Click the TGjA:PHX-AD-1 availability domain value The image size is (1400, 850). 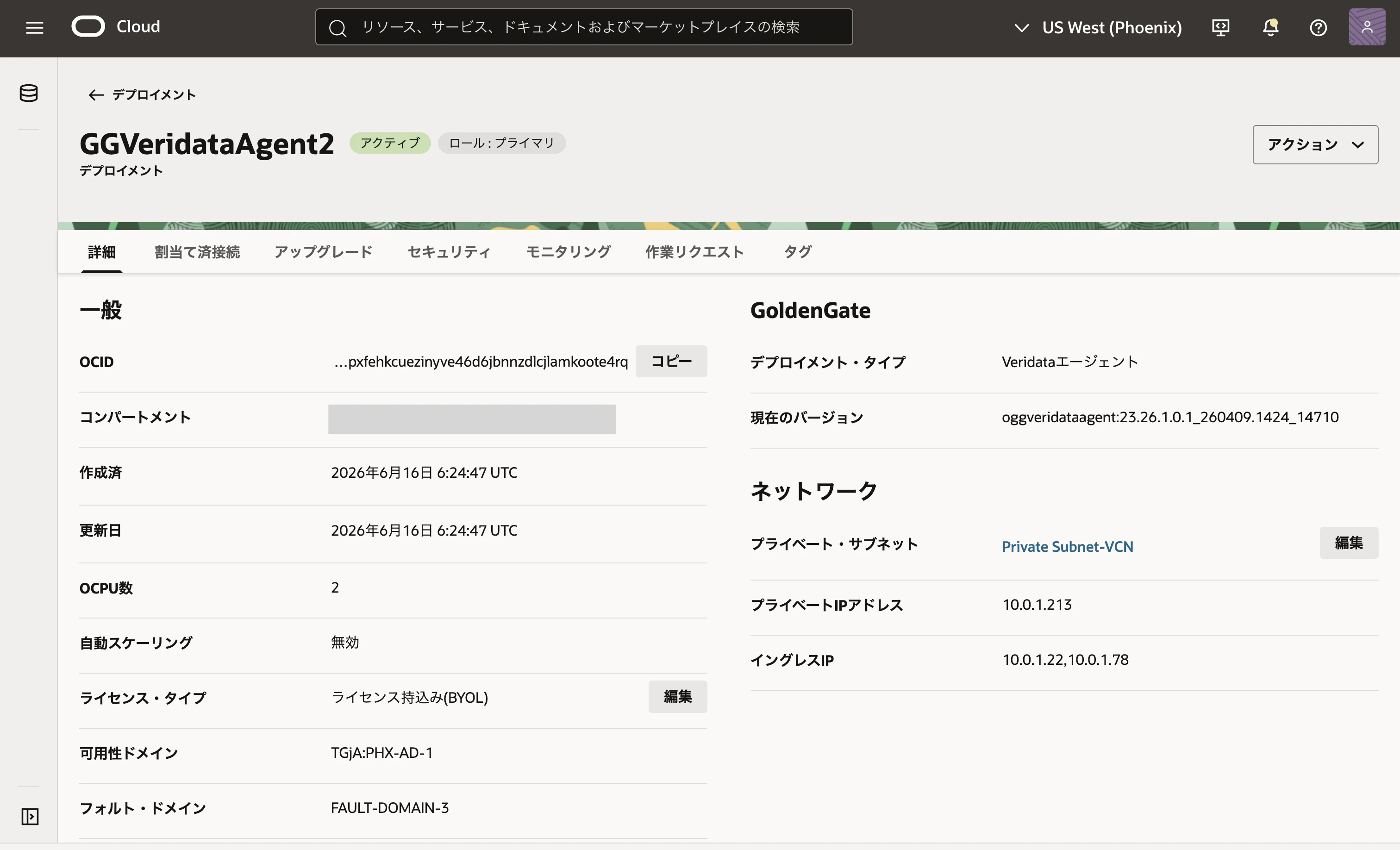tap(382, 753)
